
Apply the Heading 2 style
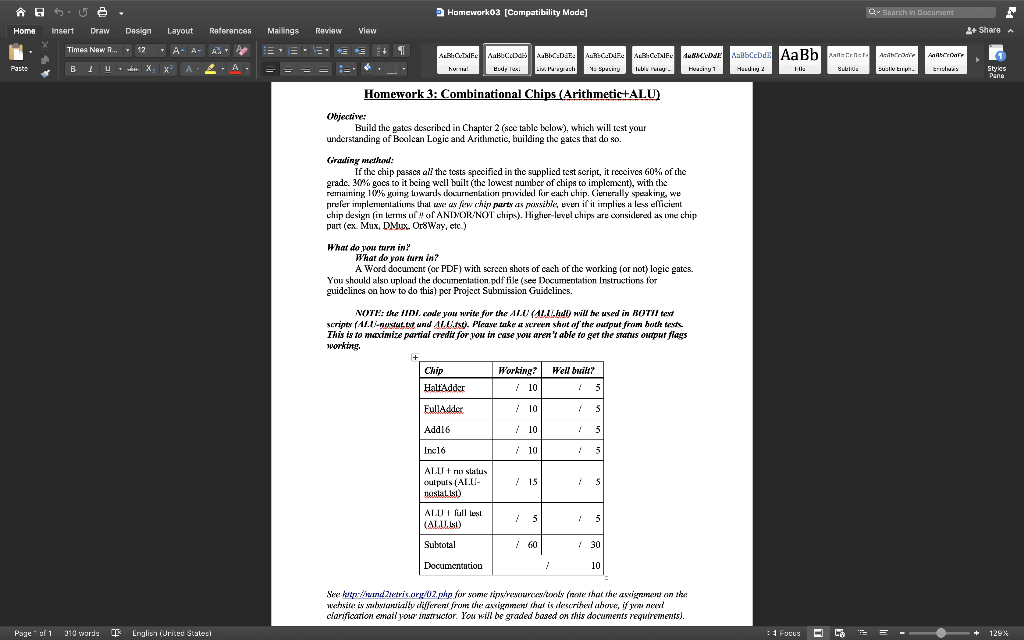[753, 60]
